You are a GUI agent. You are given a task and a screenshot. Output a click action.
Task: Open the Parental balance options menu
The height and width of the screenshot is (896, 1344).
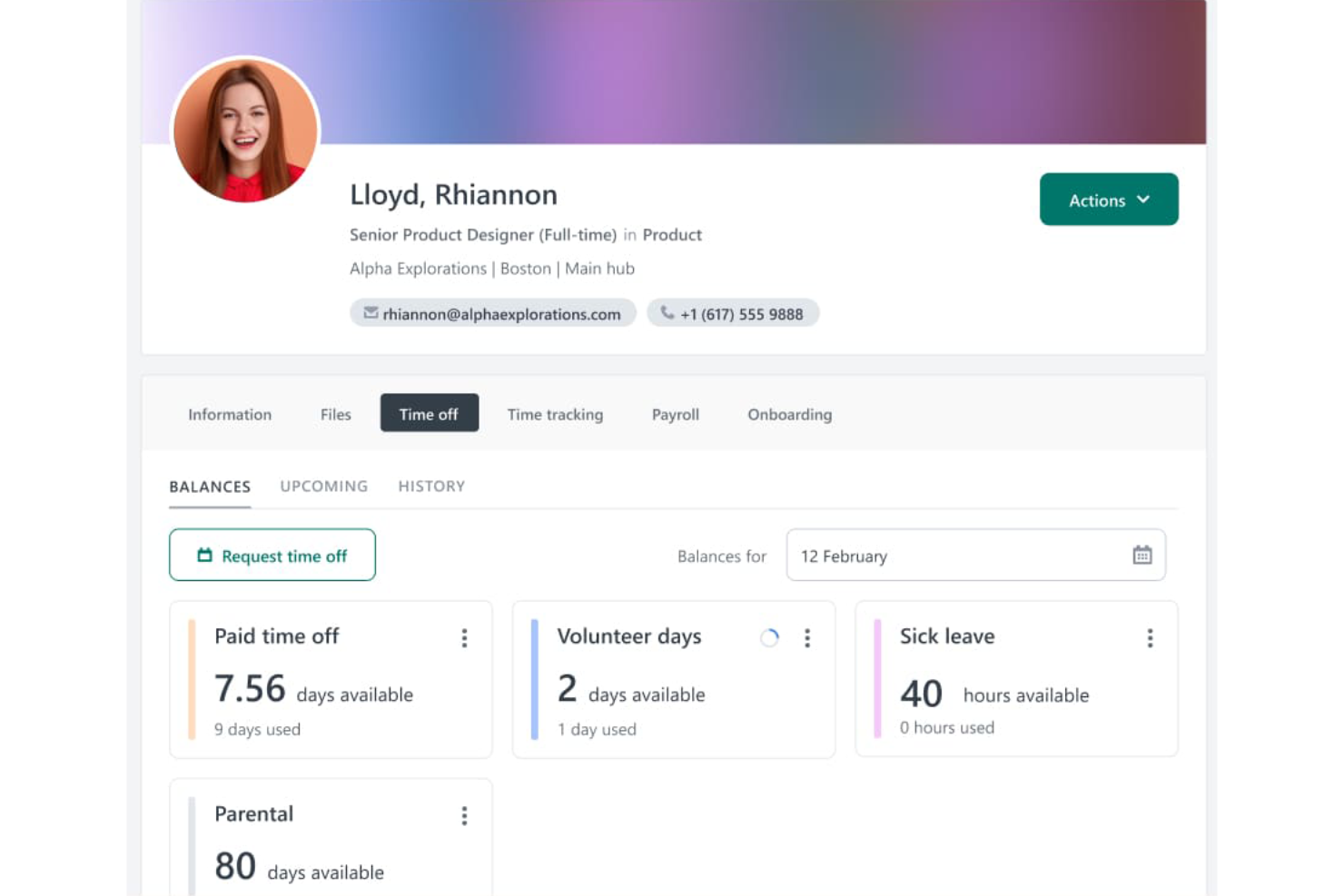(x=465, y=815)
